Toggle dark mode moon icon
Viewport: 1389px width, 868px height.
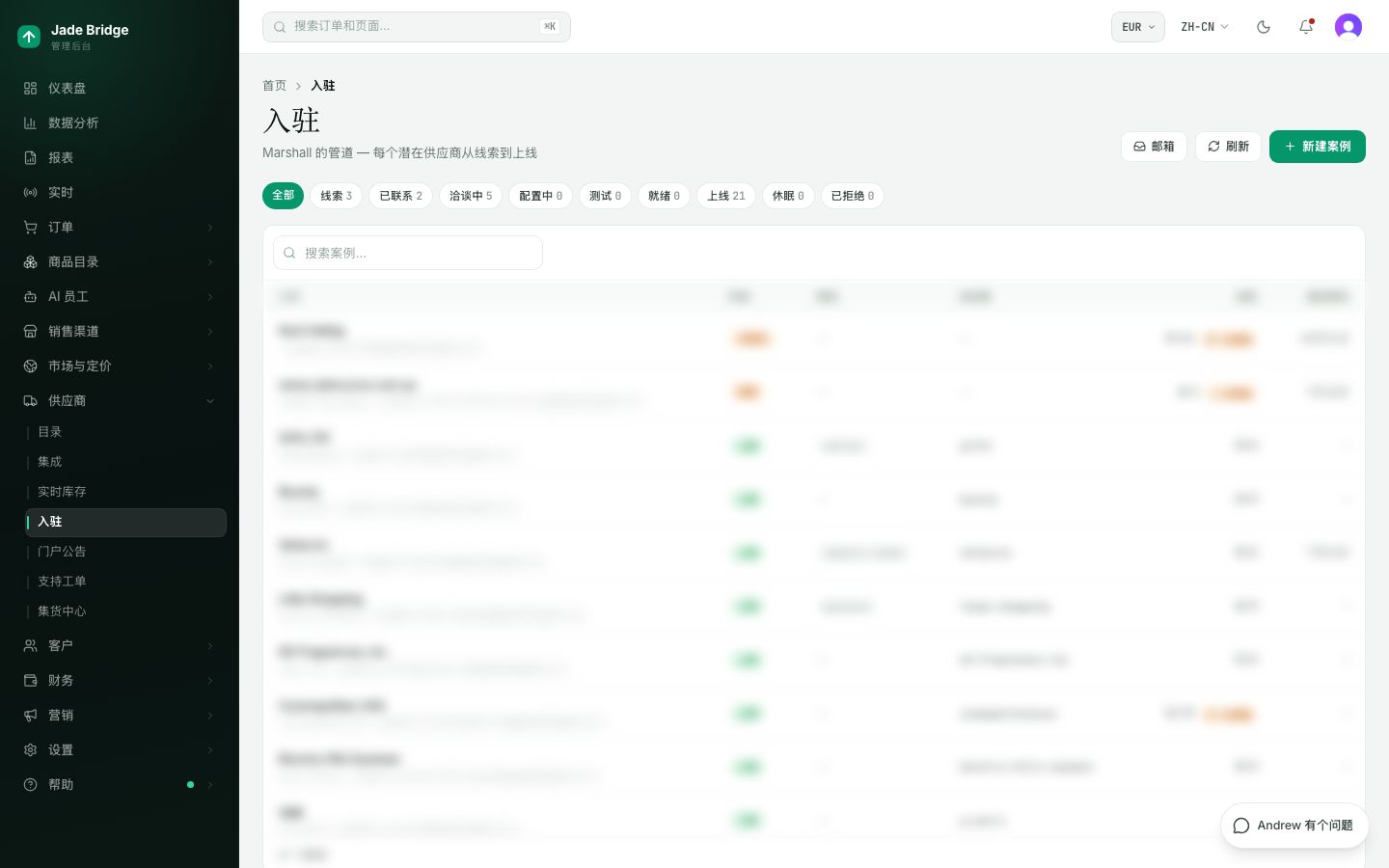1264,27
